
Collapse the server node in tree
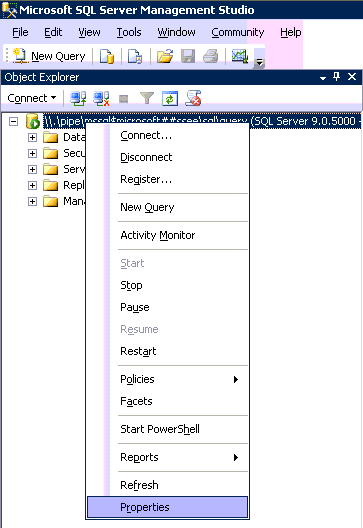[x=13, y=121]
